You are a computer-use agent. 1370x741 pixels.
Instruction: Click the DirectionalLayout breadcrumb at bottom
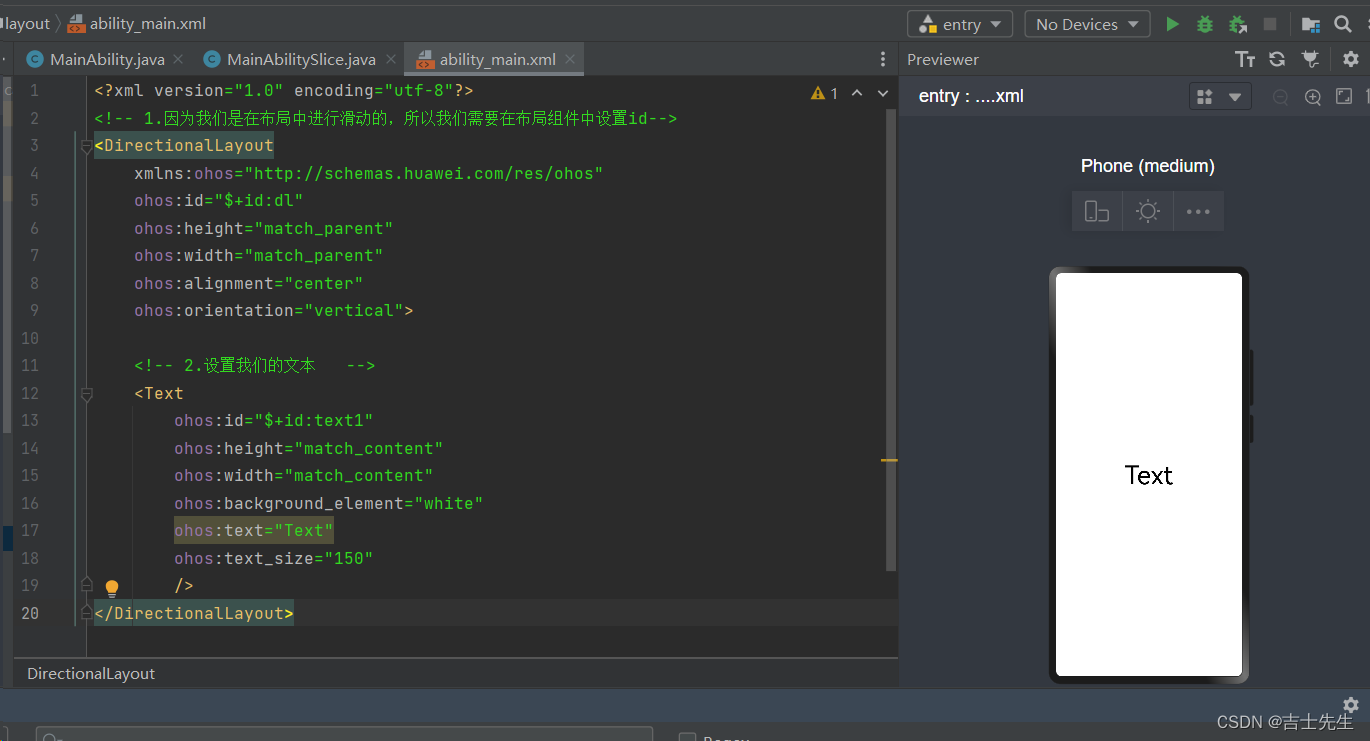[91, 674]
